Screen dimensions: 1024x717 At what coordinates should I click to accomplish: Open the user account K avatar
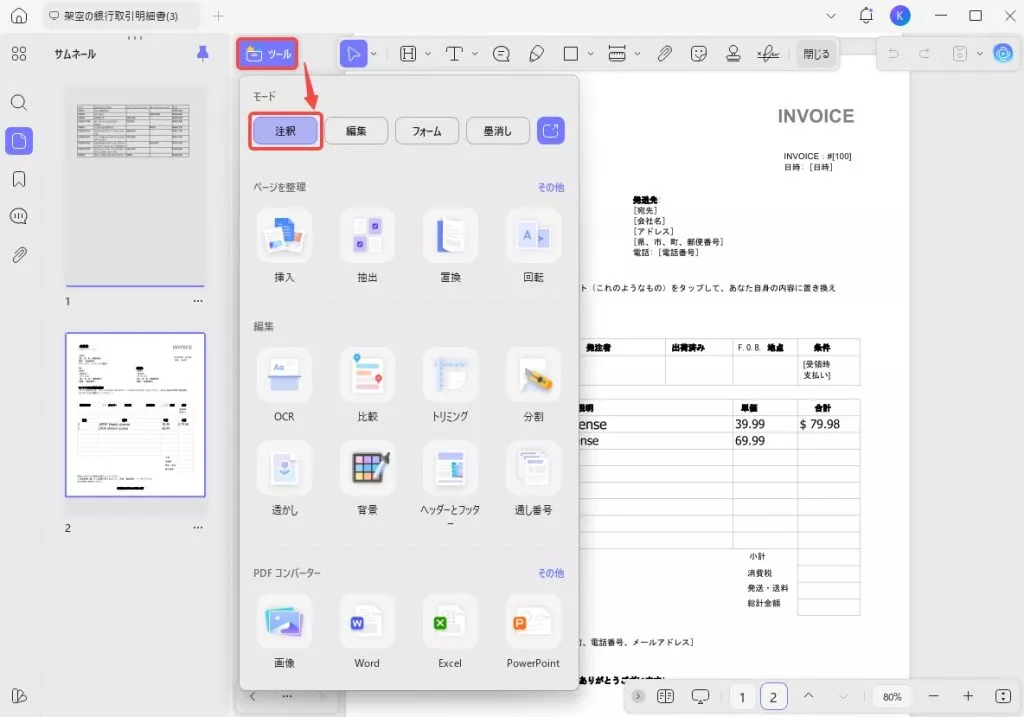click(x=900, y=16)
